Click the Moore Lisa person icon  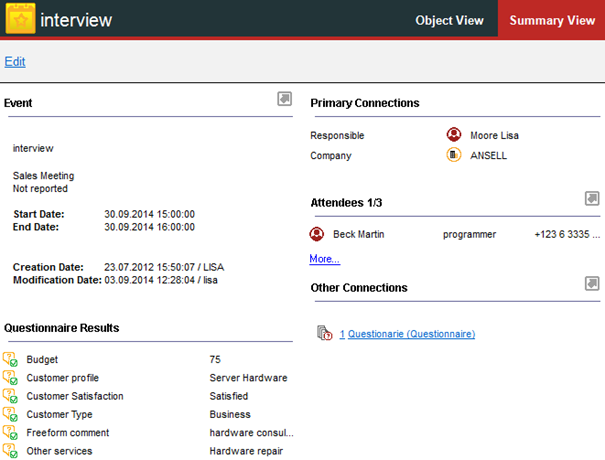454,134
